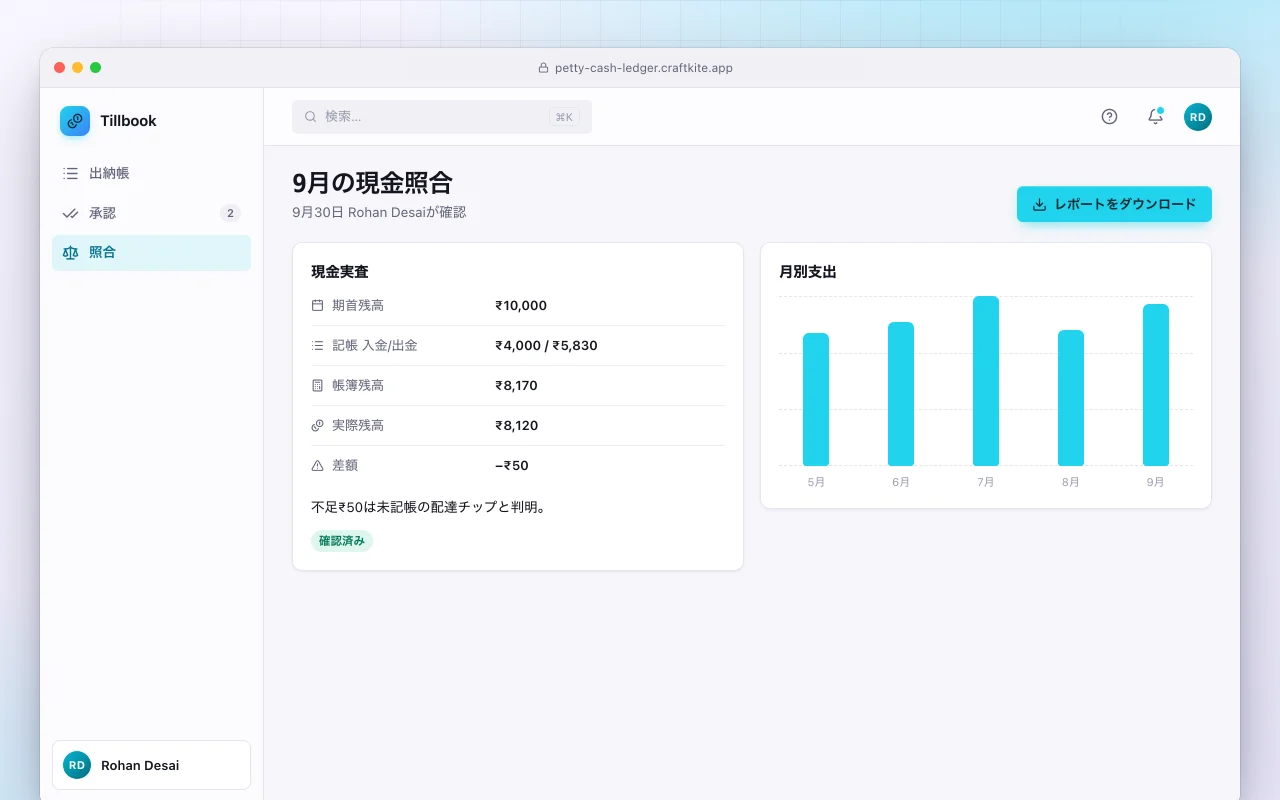Open the 承認 approvals menu item
Image resolution: width=1280 pixels, height=800 pixels.
(x=151, y=213)
